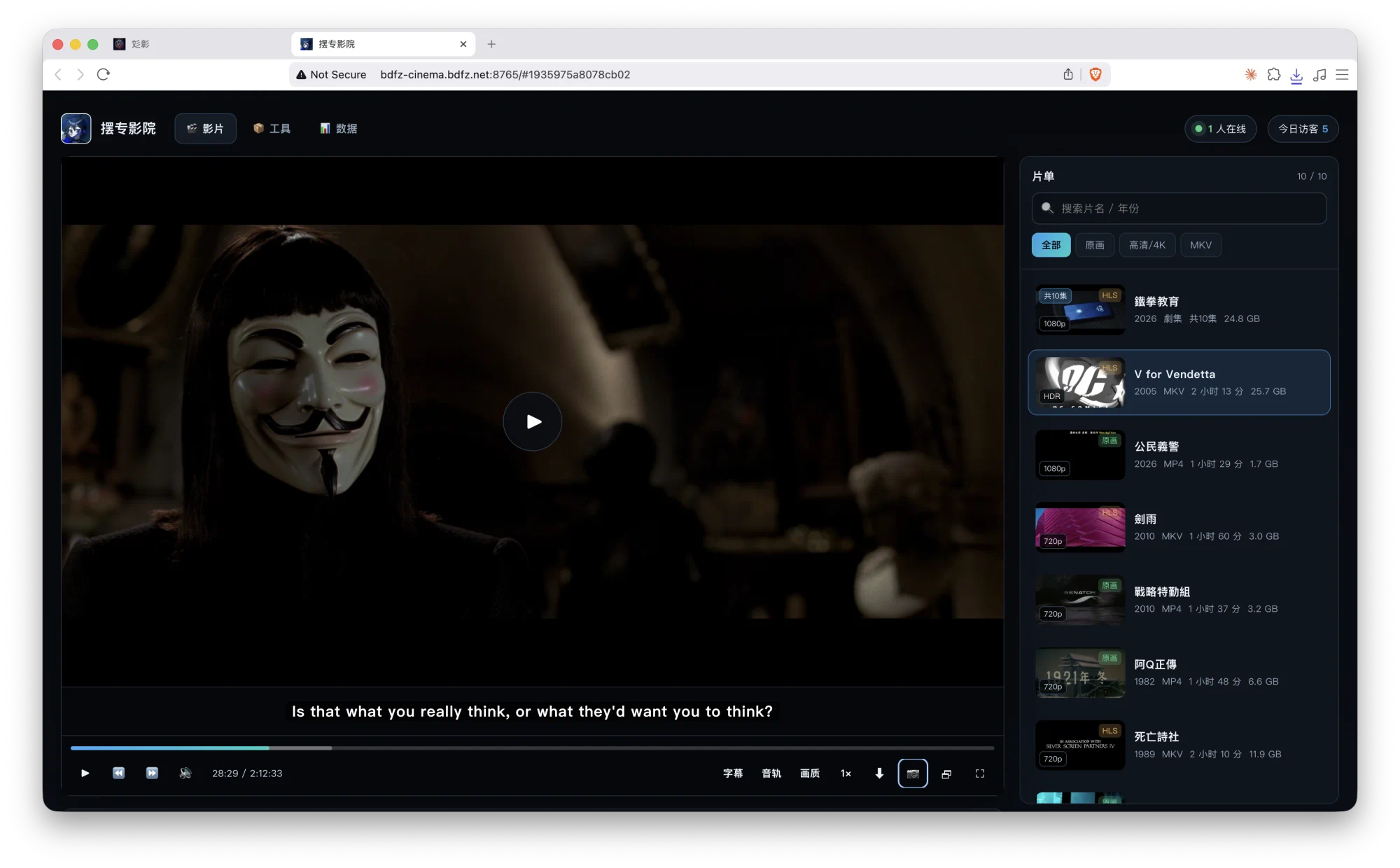This screenshot has width=1400, height=868.
Task: Click the magnifier icon in the search field
Action: coord(1047,208)
